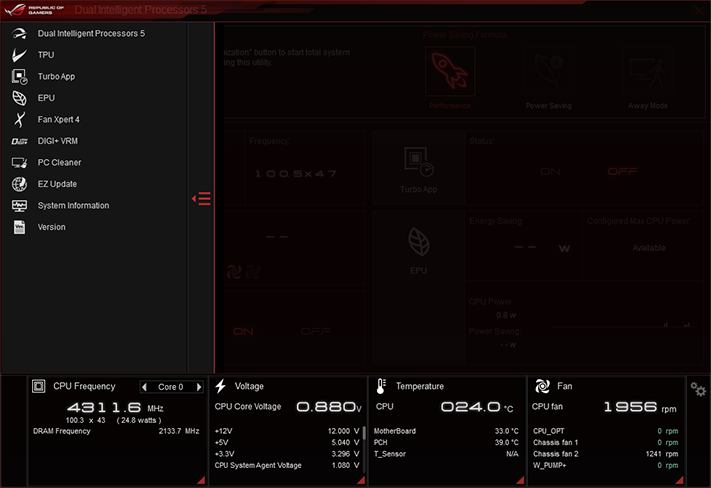The width and height of the screenshot is (711, 488).
Task: Click the PCH 39.0 °C row
Action: tap(446, 443)
